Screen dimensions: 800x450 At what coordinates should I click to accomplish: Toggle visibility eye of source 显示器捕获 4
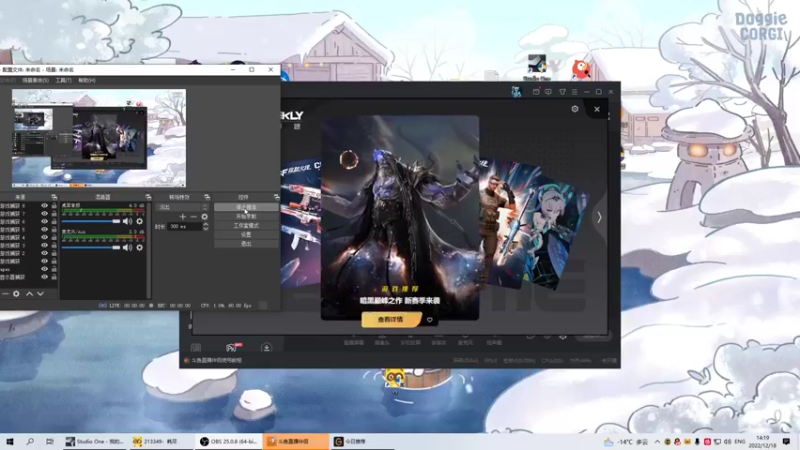[x=44, y=237]
